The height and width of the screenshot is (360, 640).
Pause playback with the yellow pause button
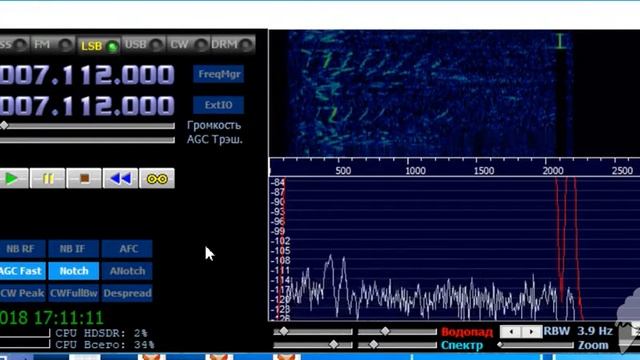[x=47, y=178]
